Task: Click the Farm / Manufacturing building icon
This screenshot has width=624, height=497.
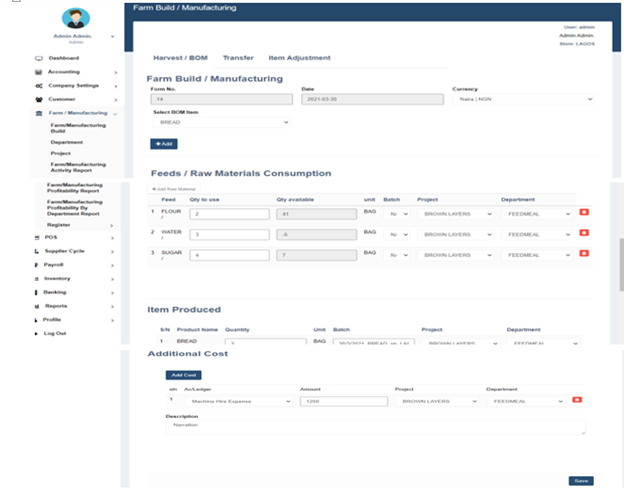Action: click(x=39, y=113)
